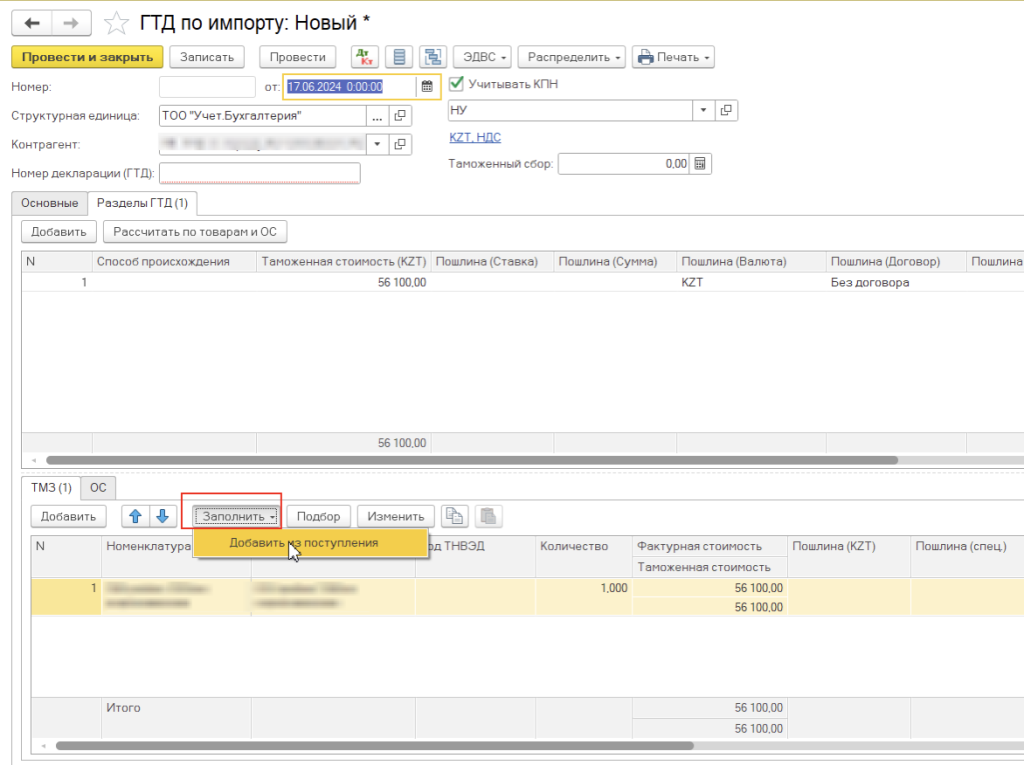Click the Провести и закрыть button
Viewport: 1024px width, 765px height.
86,57
